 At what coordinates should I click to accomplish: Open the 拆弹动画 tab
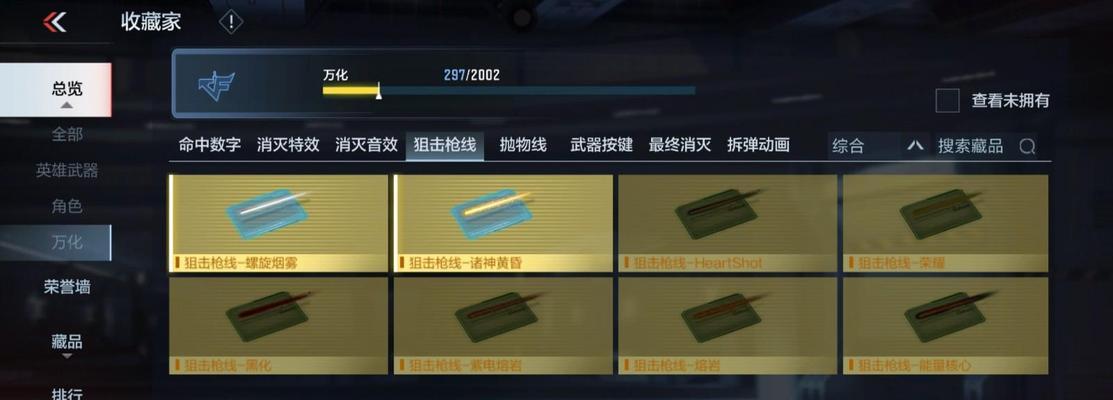point(758,145)
